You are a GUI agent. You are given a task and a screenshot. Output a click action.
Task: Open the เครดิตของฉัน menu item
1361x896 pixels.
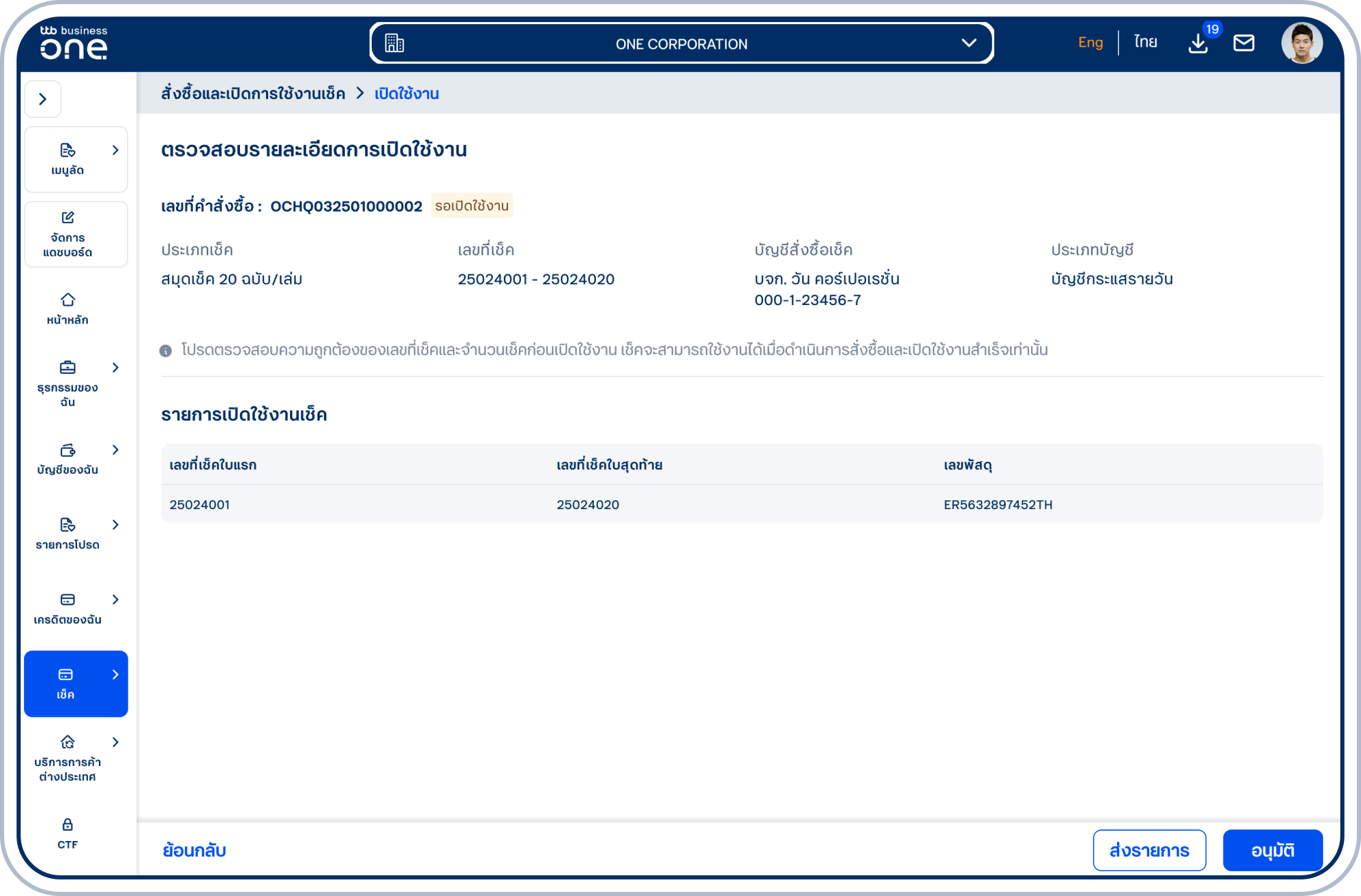pos(76,609)
